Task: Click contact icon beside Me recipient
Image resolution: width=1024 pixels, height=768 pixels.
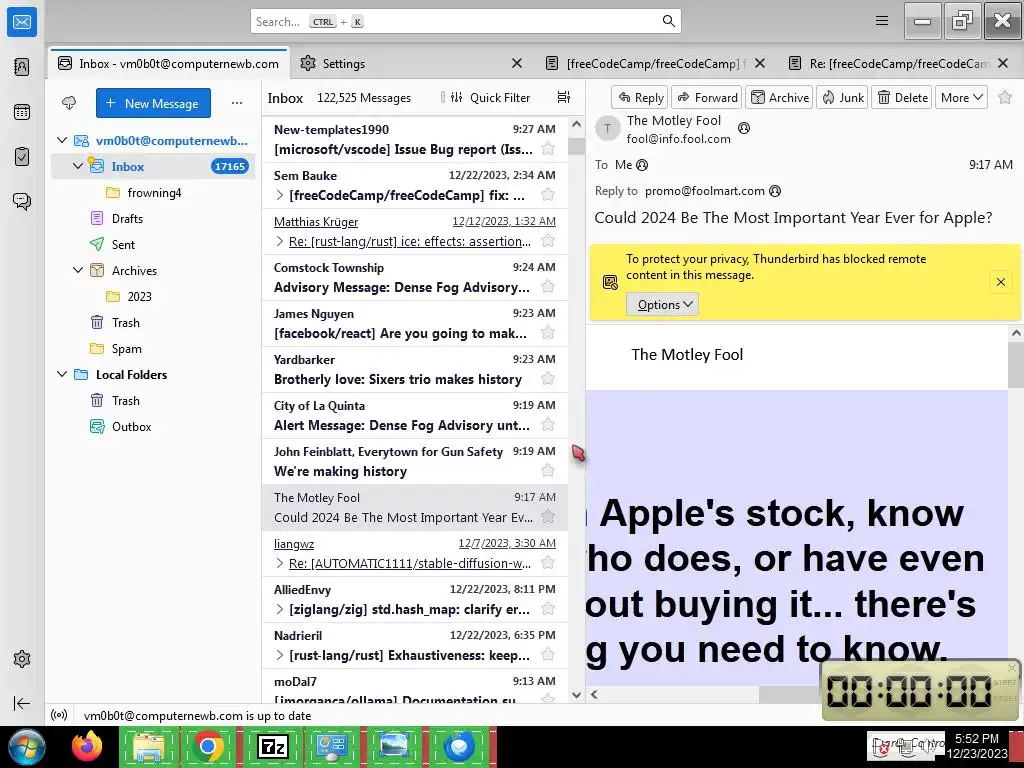Action: tap(642, 165)
